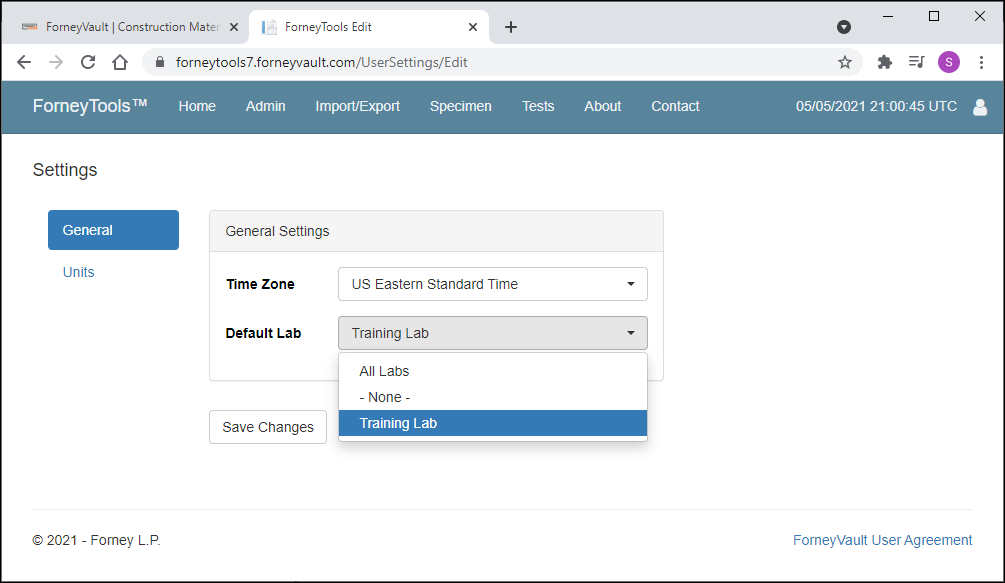Bookmark this page with the star icon
The height and width of the screenshot is (583, 1005).
pos(845,62)
